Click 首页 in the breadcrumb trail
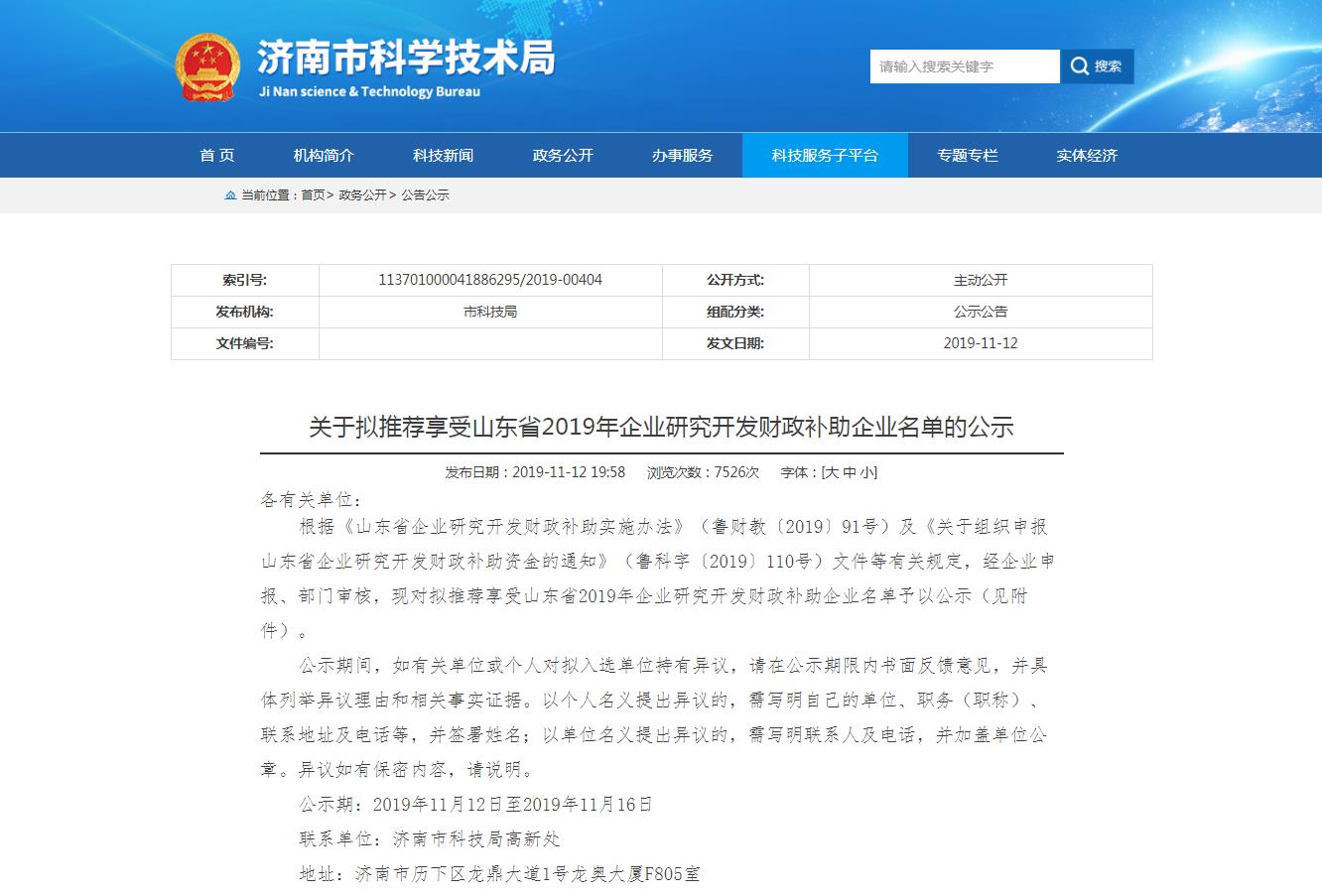This screenshot has height=896, width=1322. (x=313, y=195)
